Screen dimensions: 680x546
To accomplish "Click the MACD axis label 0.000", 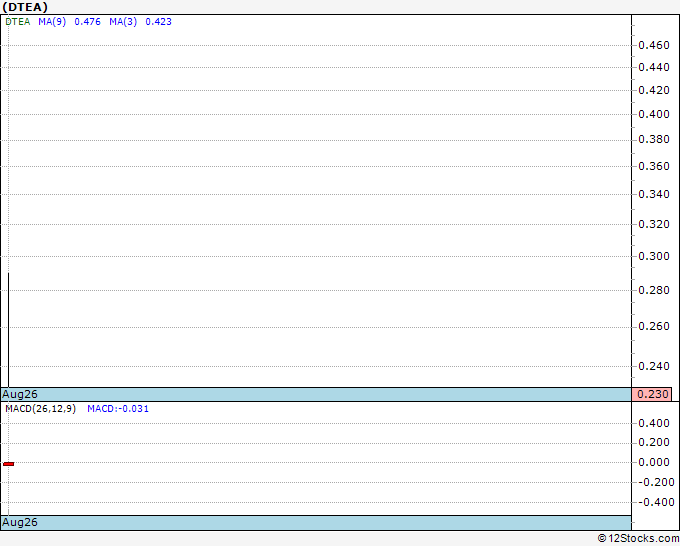I will [x=654, y=462].
